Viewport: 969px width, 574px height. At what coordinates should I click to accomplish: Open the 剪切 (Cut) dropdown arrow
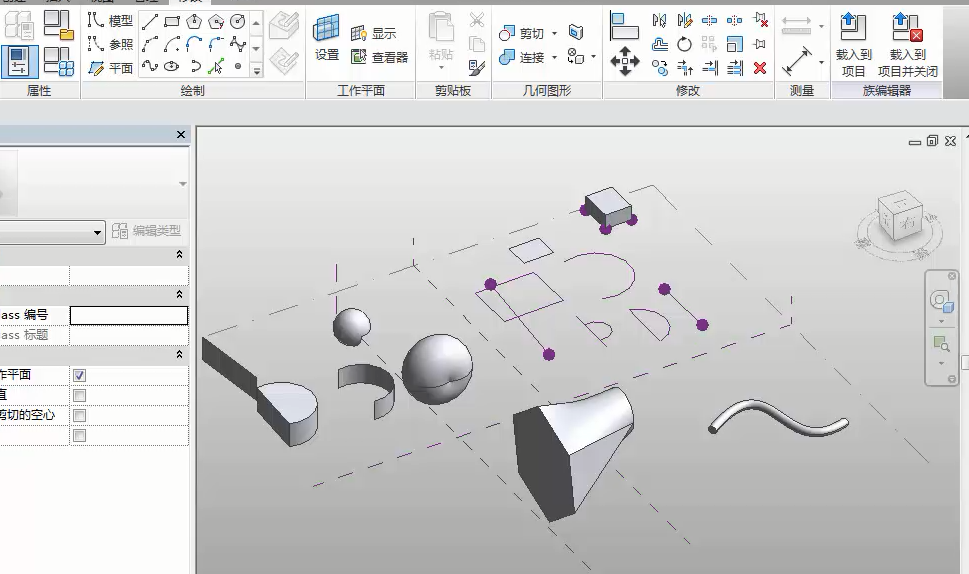coord(553,34)
